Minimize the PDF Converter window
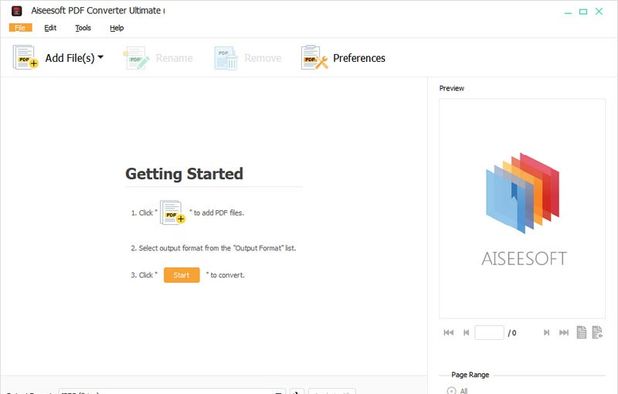The width and height of the screenshot is (618, 394). pos(568,12)
